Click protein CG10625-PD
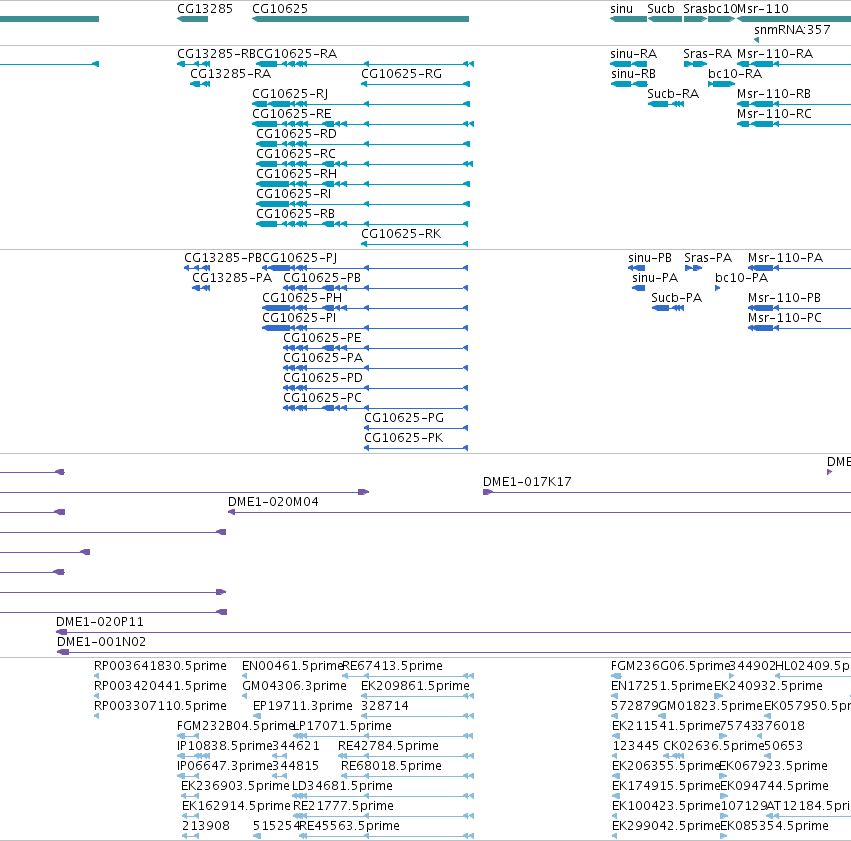The height and width of the screenshot is (841, 851). [x=323, y=378]
